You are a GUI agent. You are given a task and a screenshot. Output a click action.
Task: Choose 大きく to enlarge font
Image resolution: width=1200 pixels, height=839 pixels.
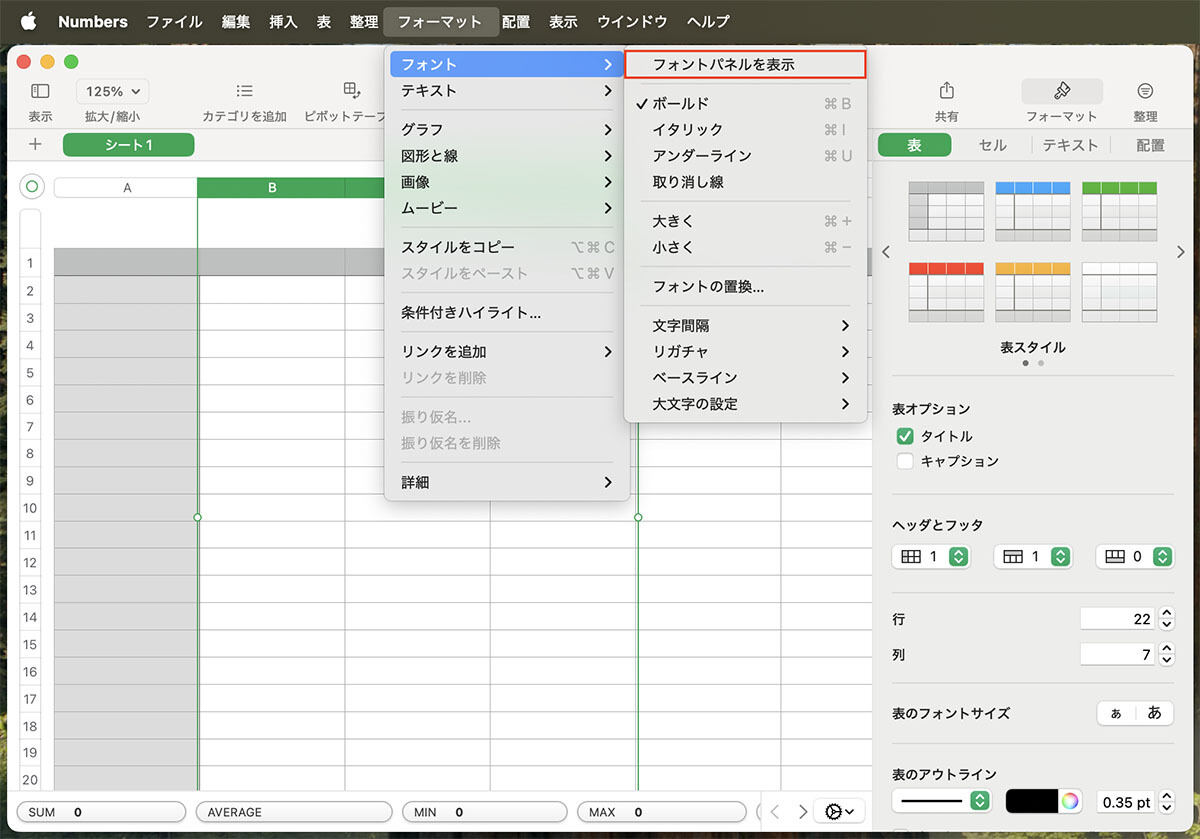click(x=745, y=221)
